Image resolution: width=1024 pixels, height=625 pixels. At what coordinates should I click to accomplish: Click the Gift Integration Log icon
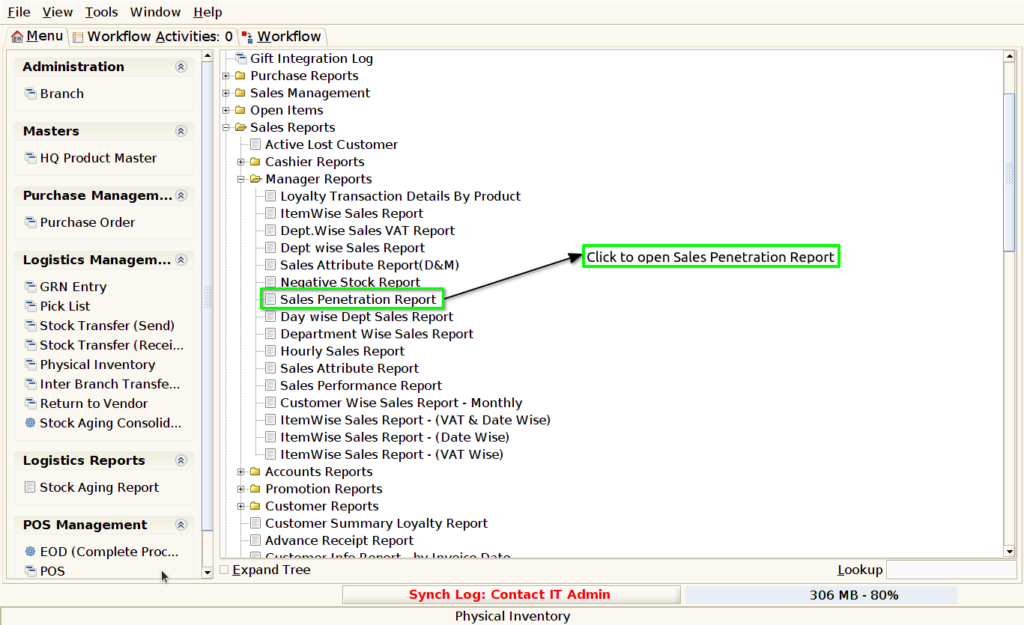[x=241, y=58]
